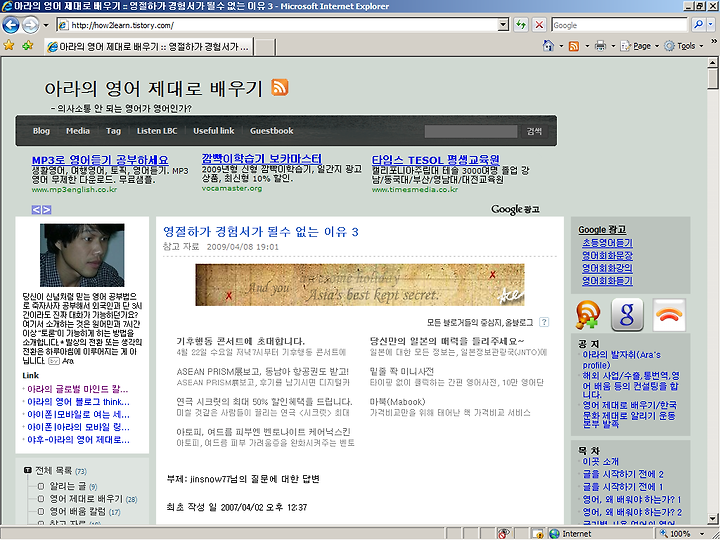Open post title 영절하가 경험서가 될수 없는 이유 3

pos(261,231)
